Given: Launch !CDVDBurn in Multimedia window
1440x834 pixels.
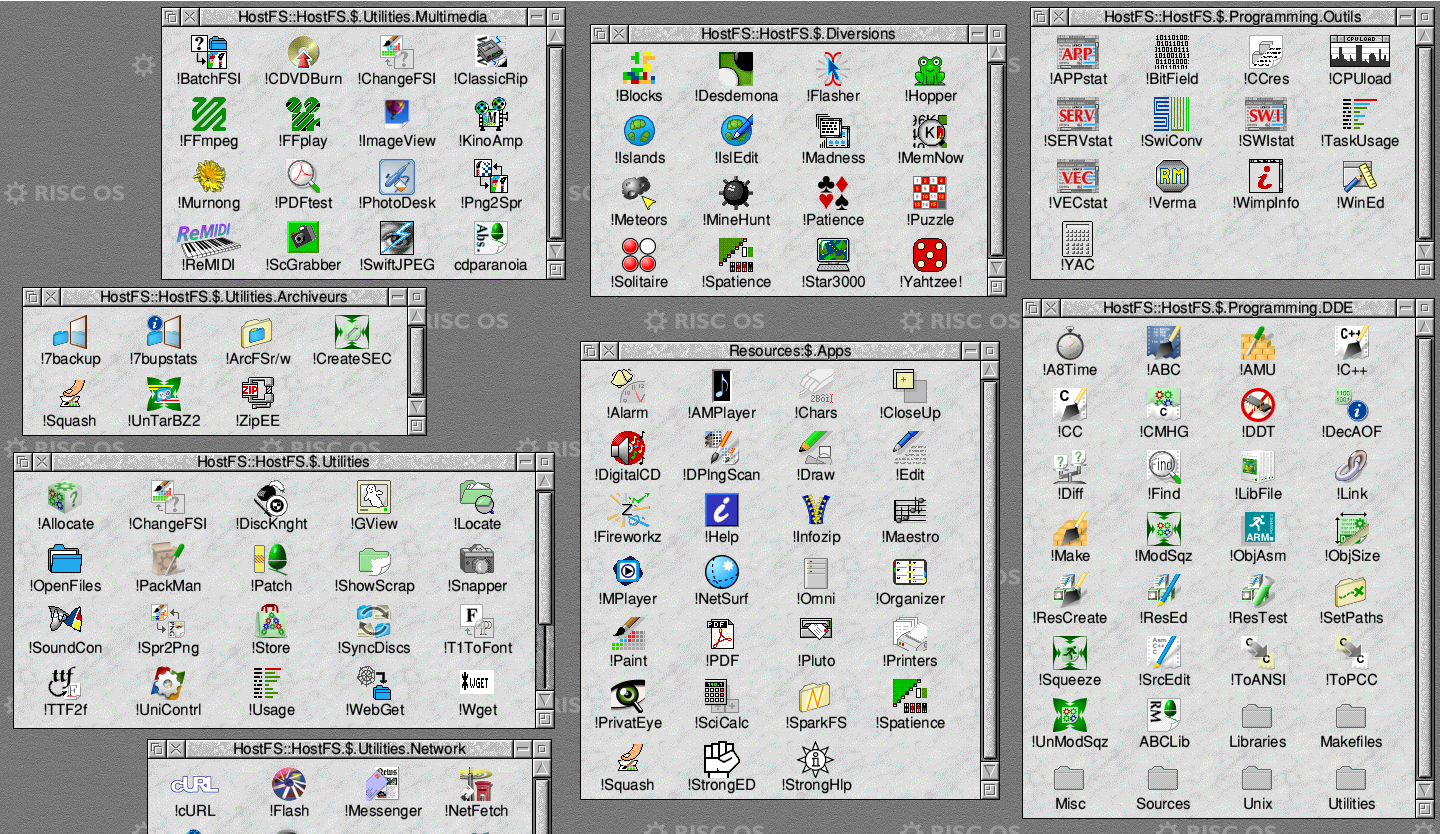Looking at the screenshot, I should pyautogui.click(x=304, y=53).
